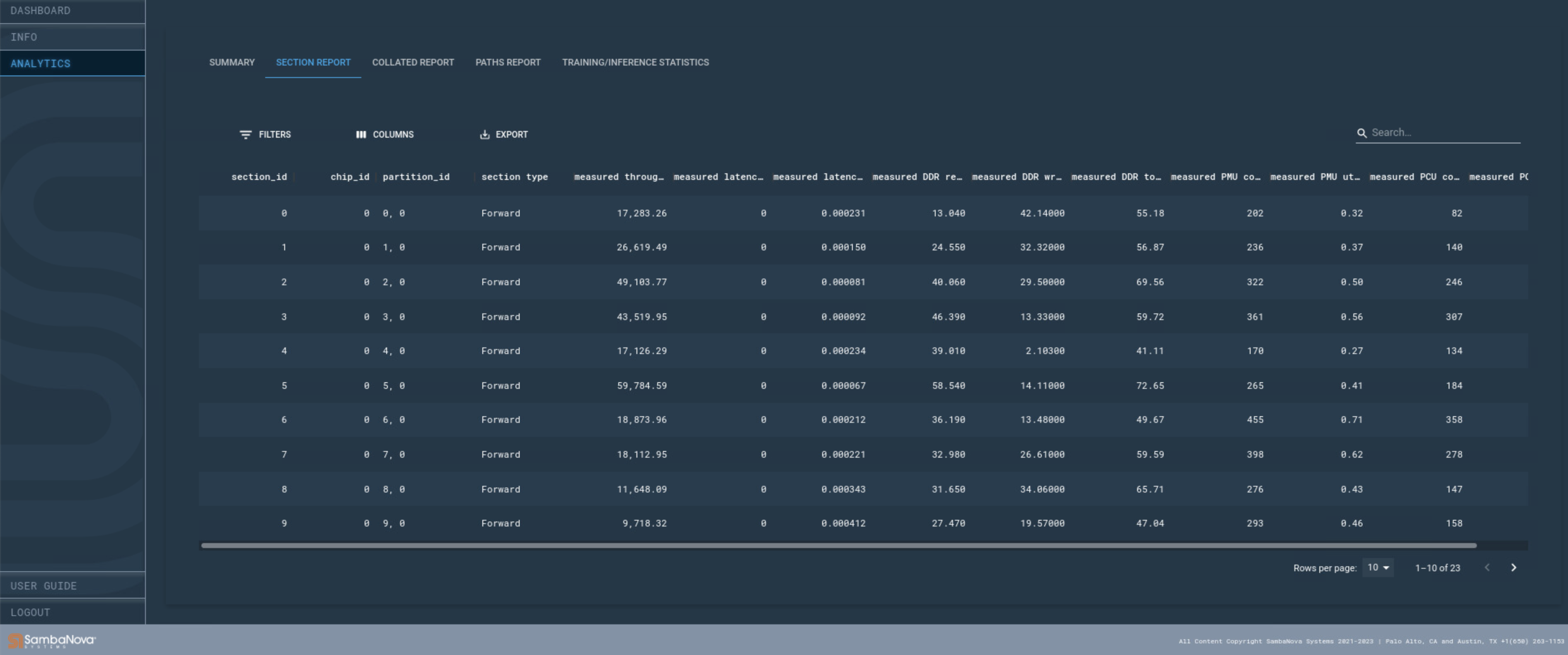Open Rows per page dropdown
This screenshot has height=655, width=1568.
pos(1377,568)
